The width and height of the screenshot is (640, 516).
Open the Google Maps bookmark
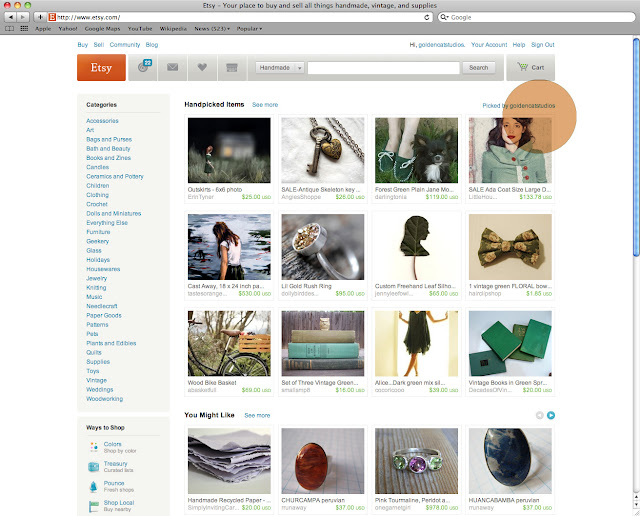[x=102, y=29]
